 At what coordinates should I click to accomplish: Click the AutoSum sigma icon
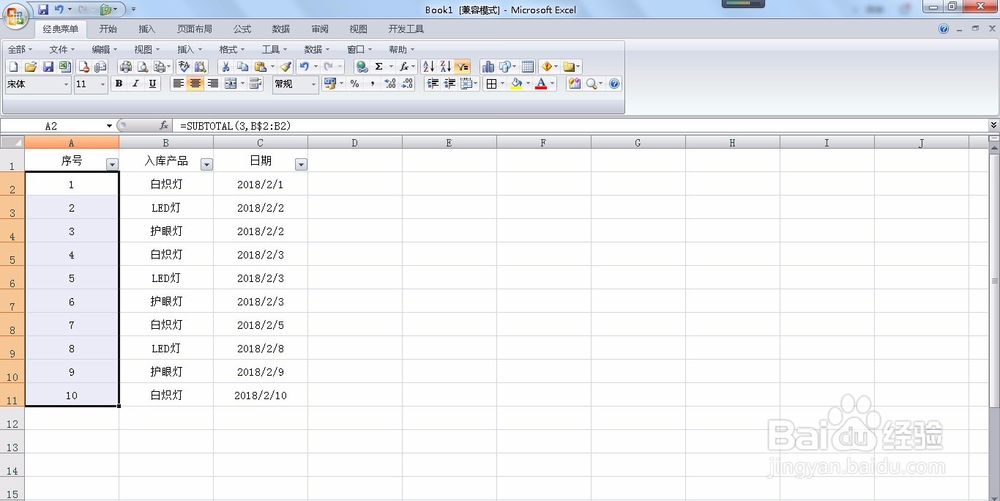[x=379, y=66]
